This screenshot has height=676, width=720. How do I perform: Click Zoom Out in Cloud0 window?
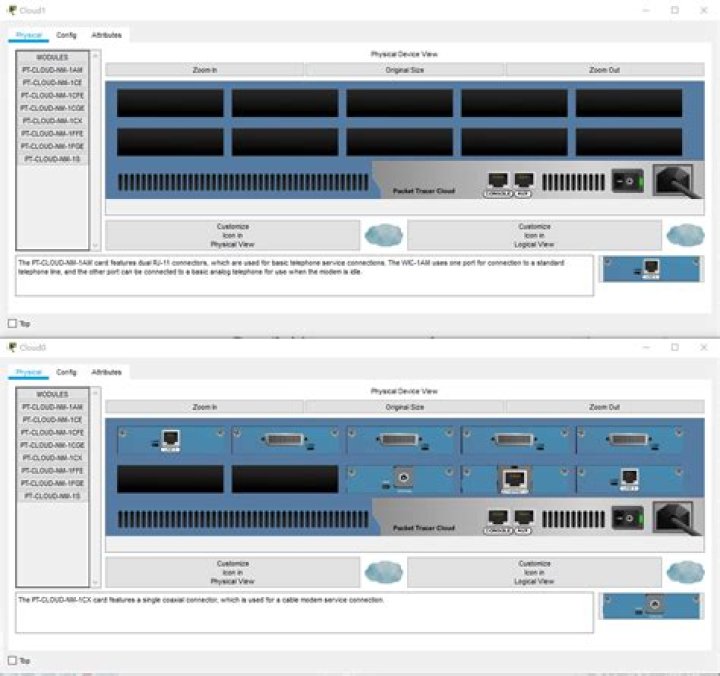(x=605, y=407)
